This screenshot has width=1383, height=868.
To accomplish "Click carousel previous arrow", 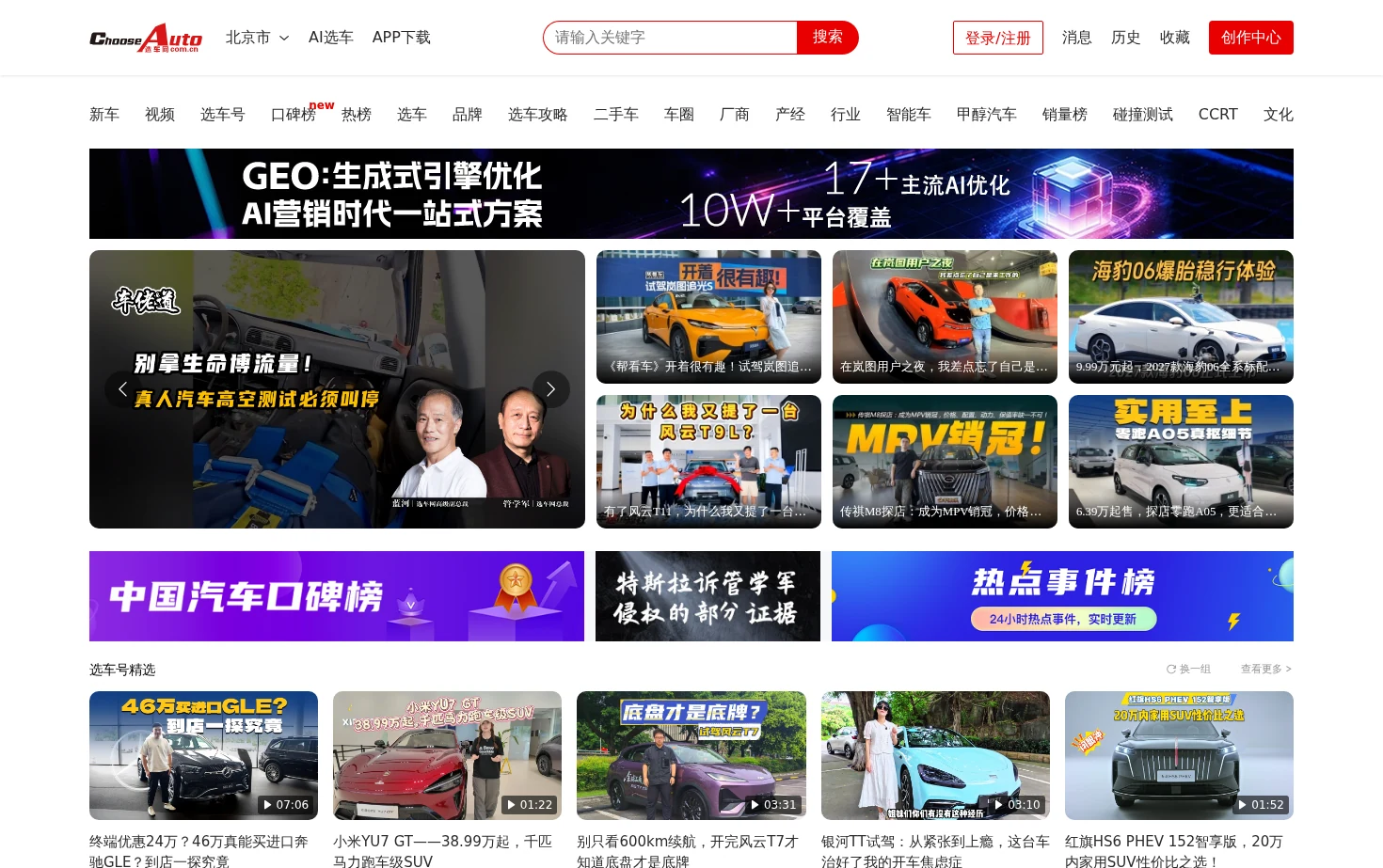I will click(122, 389).
